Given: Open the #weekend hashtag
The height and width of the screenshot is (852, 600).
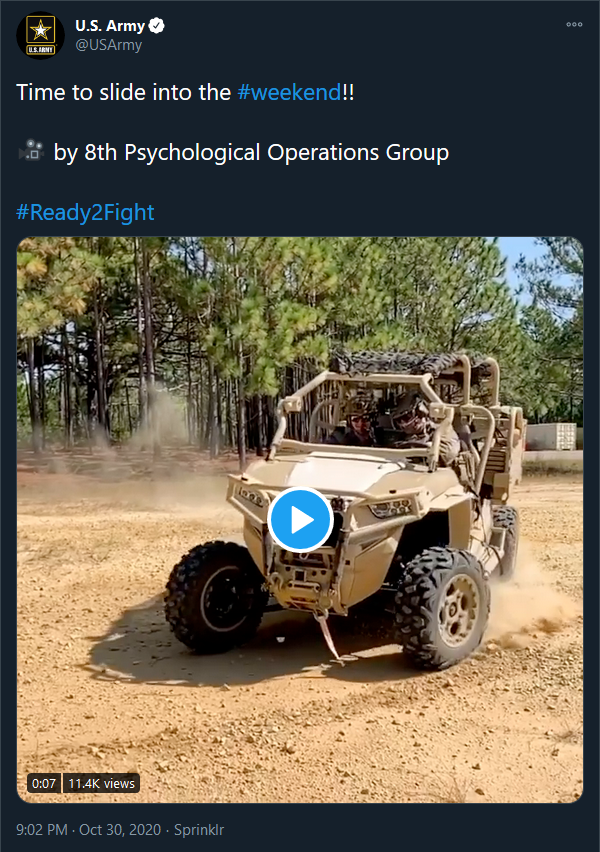Looking at the screenshot, I should pyautogui.click(x=289, y=92).
